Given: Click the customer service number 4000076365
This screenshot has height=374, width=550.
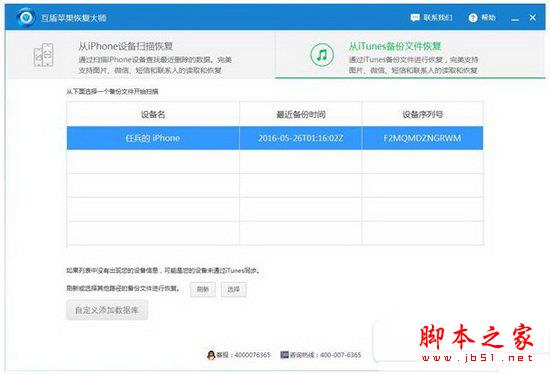Looking at the screenshot, I should coord(253,355).
